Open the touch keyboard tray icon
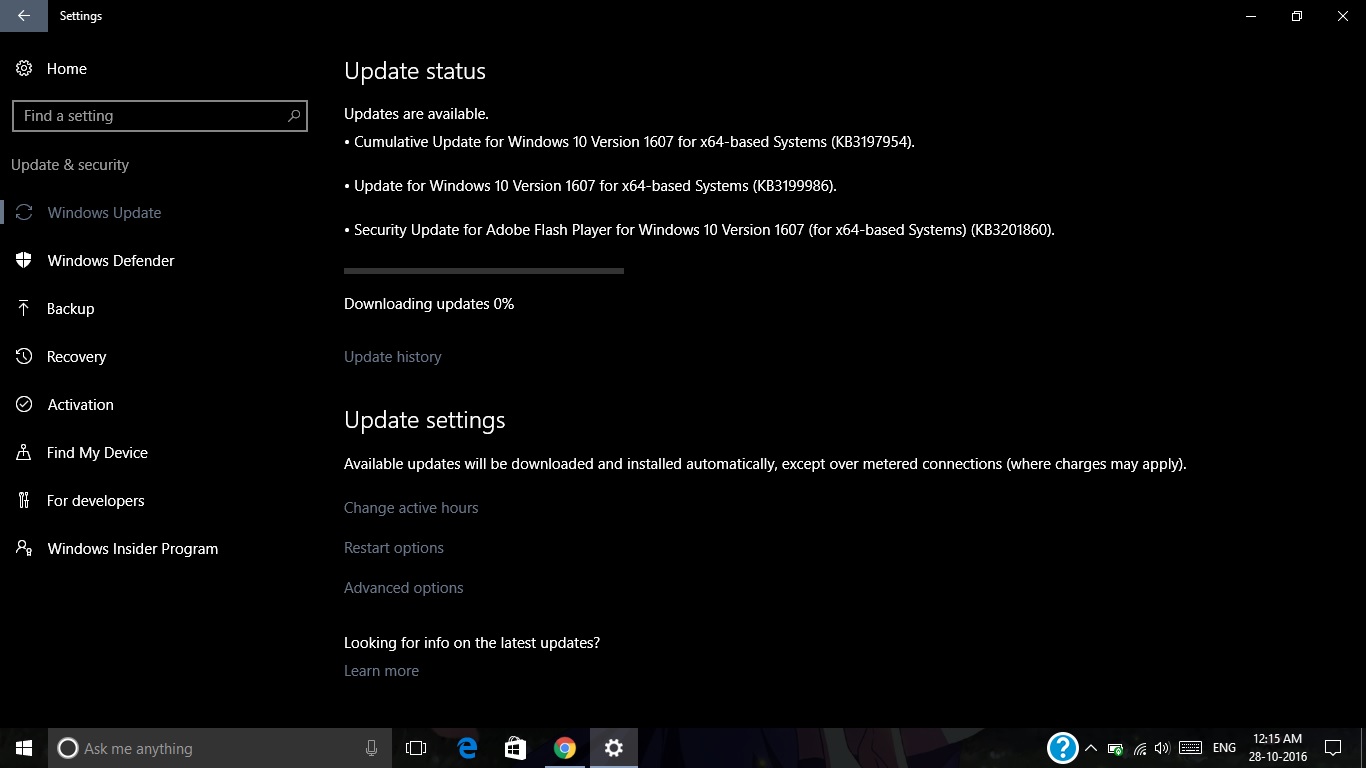The height and width of the screenshot is (768, 1366). 1190,748
